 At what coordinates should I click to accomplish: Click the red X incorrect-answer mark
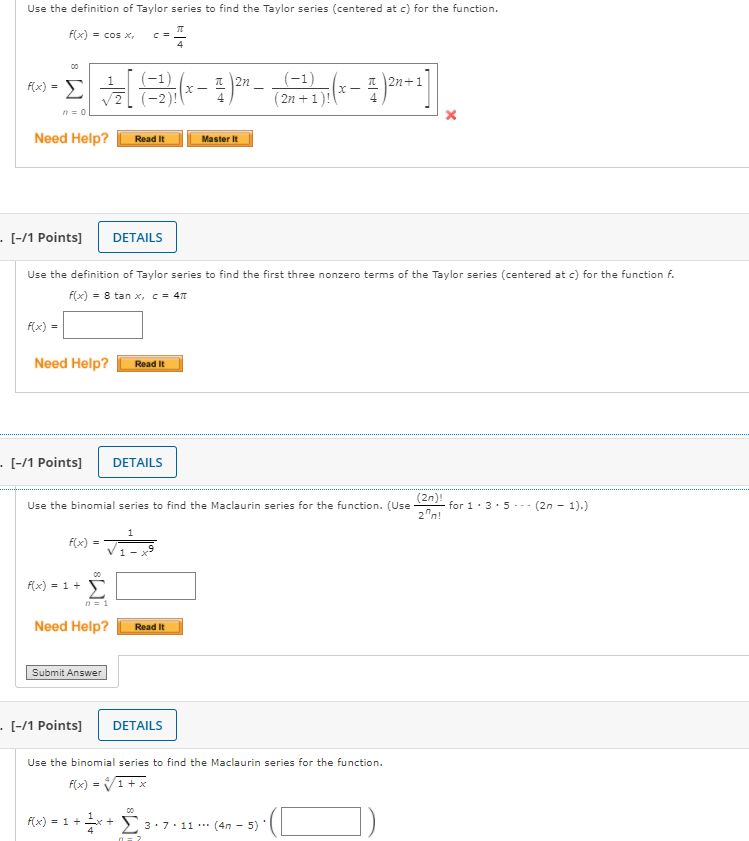click(x=451, y=115)
